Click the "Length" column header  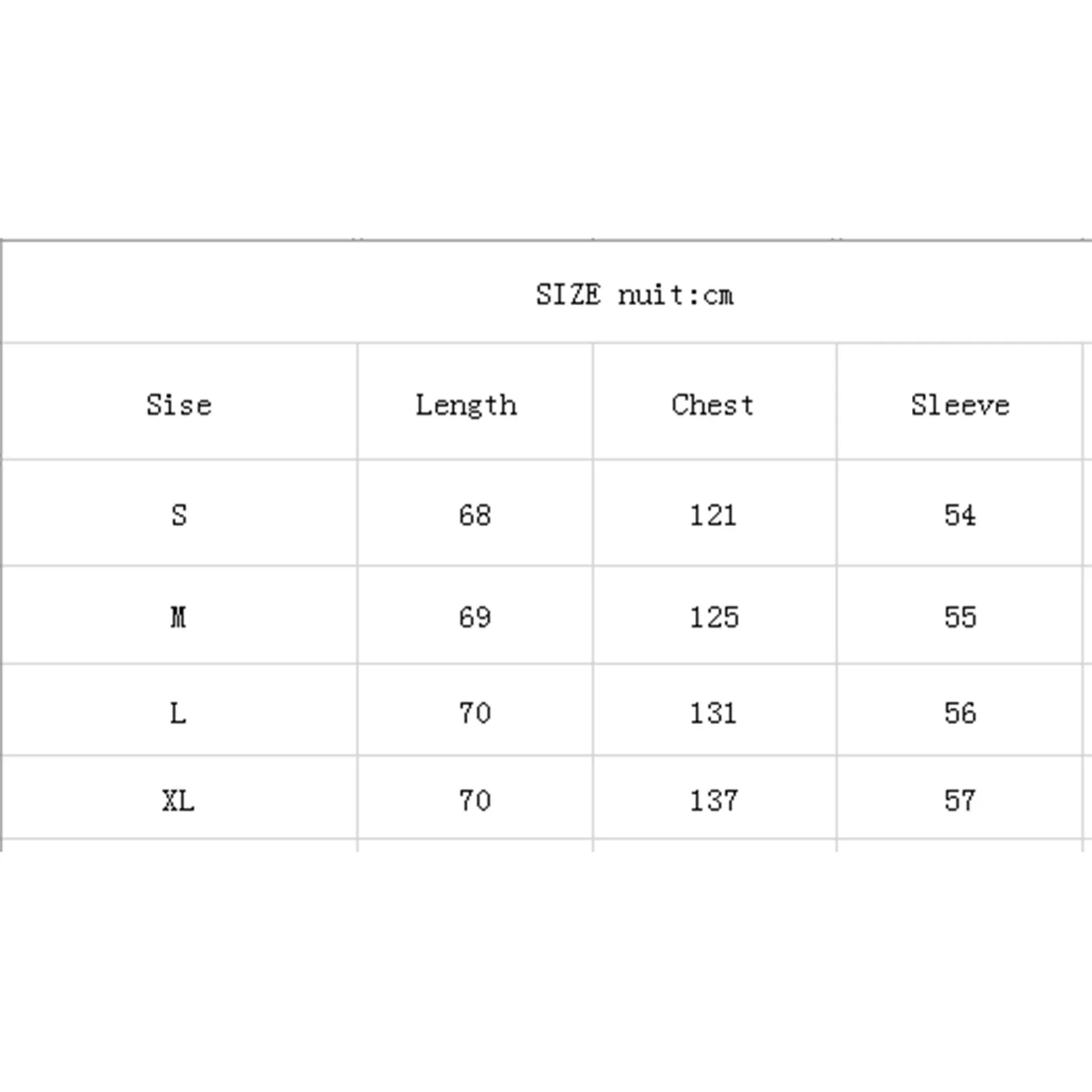click(467, 405)
